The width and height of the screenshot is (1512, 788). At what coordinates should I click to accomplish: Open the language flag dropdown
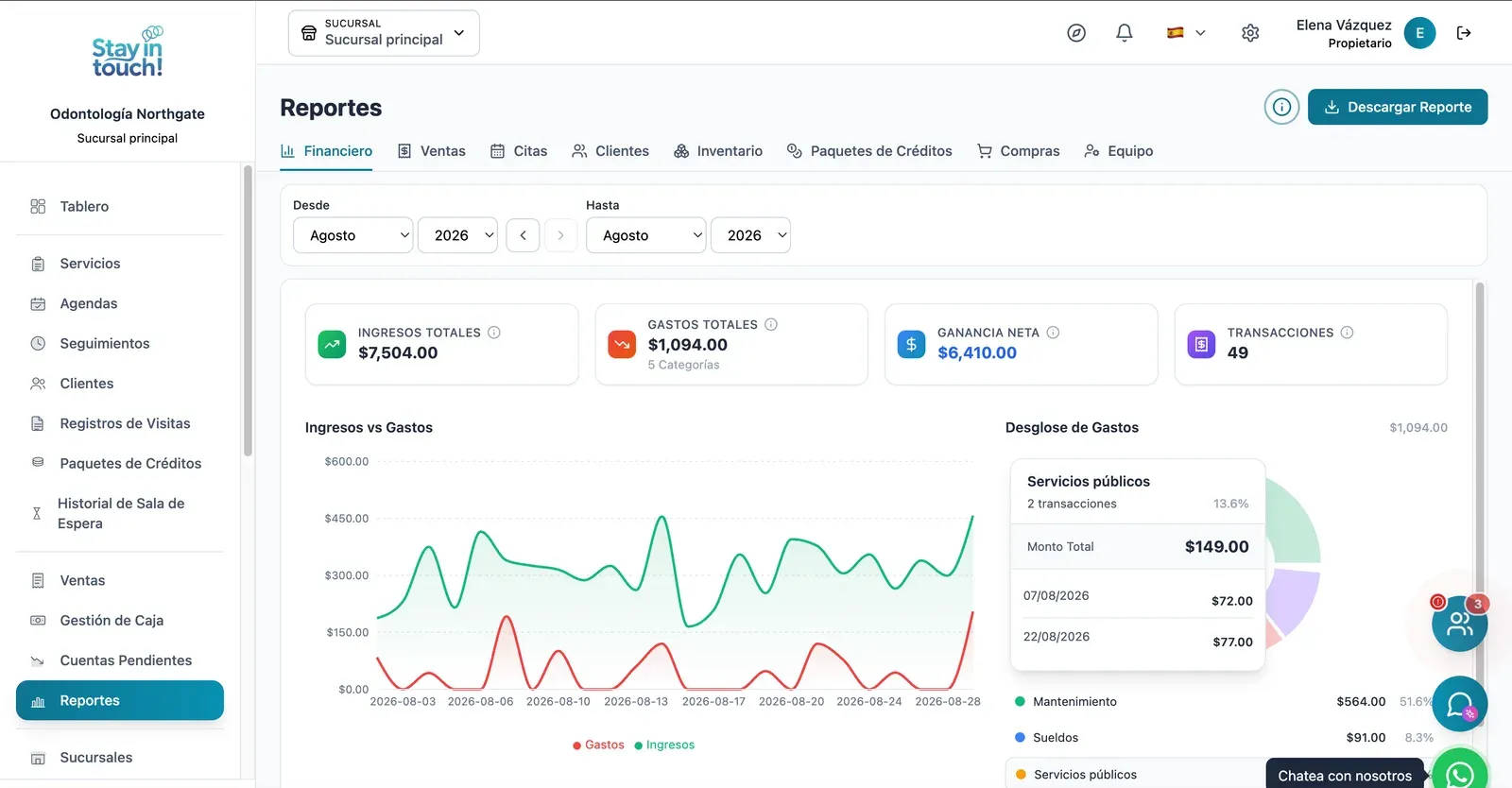coord(1186,33)
